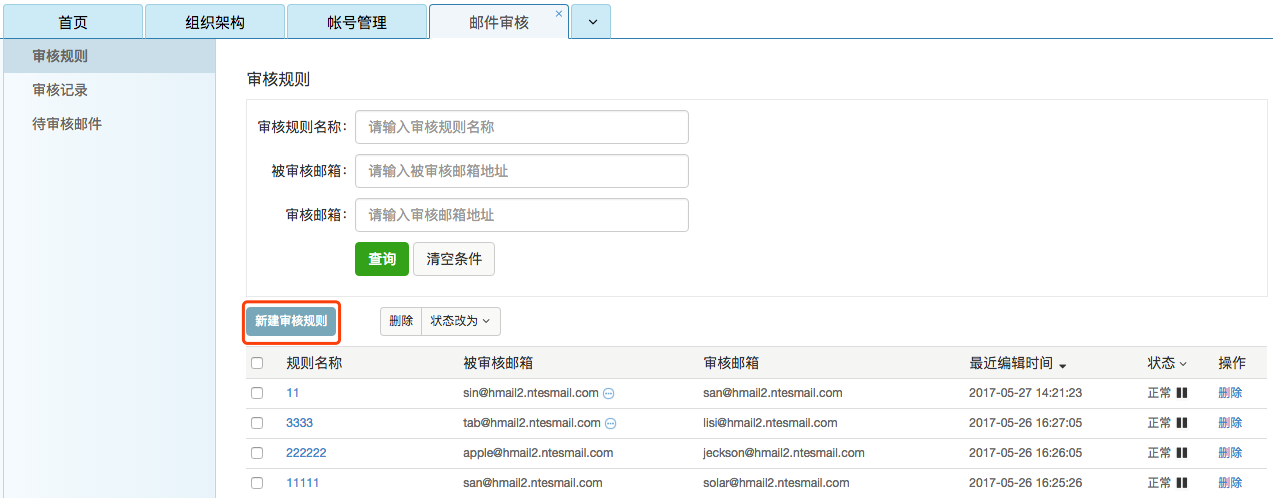Close the 邮件审核 tab with its x
The width and height of the screenshot is (1273, 498).
tap(558, 14)
